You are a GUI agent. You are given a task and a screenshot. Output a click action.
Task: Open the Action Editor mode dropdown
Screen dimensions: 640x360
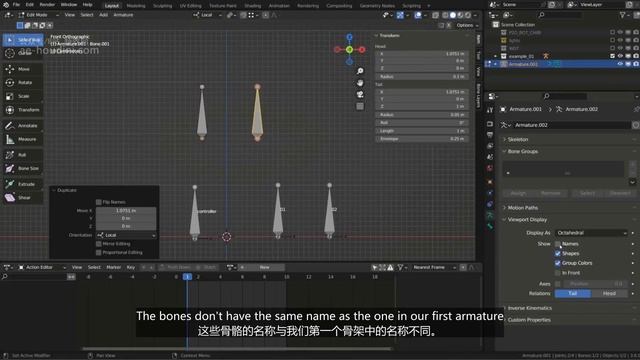pos(42,267)
